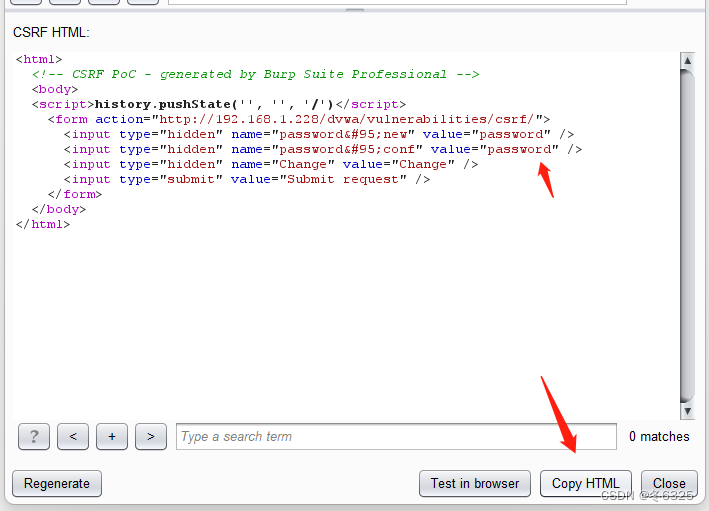Click the opening <html> tag line
The height and width of the screenshot is (511, 709).
(x=39, y=59)
